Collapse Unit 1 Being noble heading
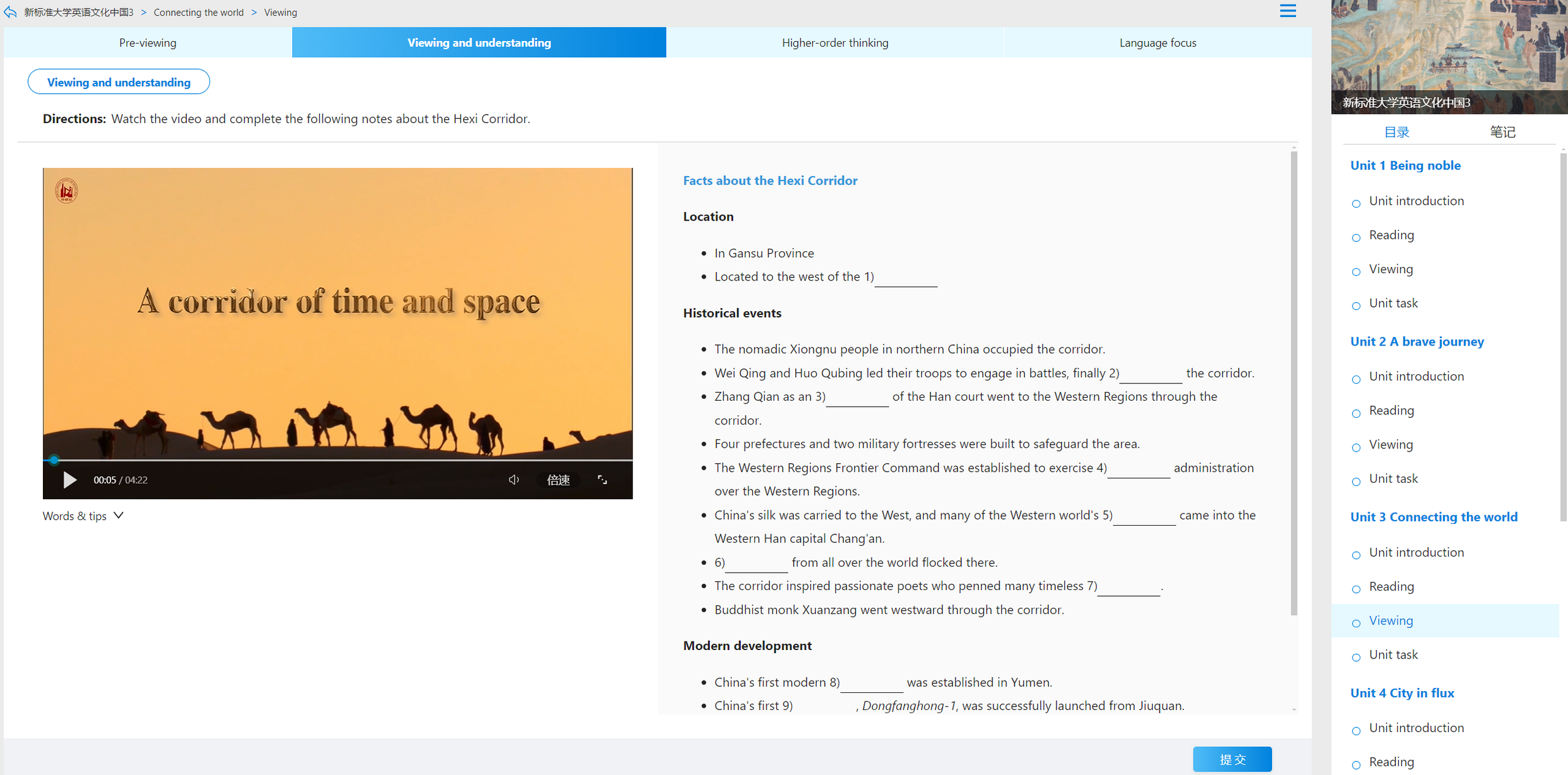Viewport: 1568px width, 775px height. click(x=1405, y=165)
